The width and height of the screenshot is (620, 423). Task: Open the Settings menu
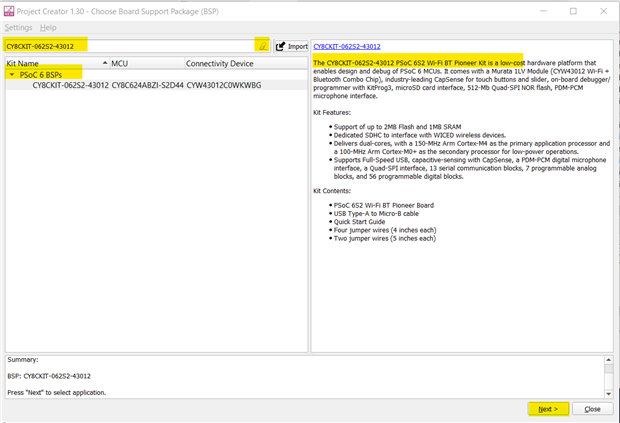pyautogui.click(x=18, y=28)
